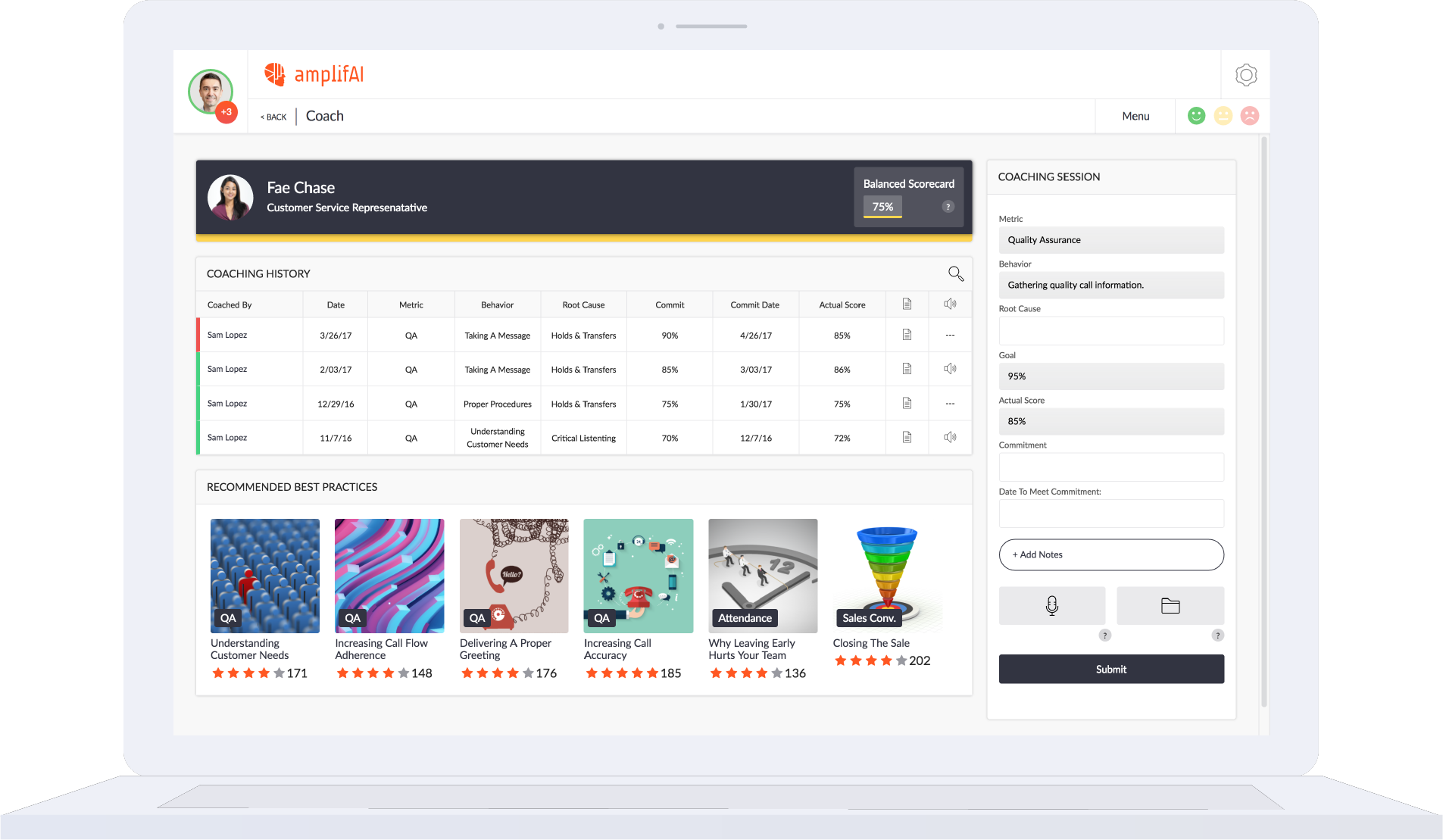Open Understanding Customer Needs thumbnail

point(265,576)
